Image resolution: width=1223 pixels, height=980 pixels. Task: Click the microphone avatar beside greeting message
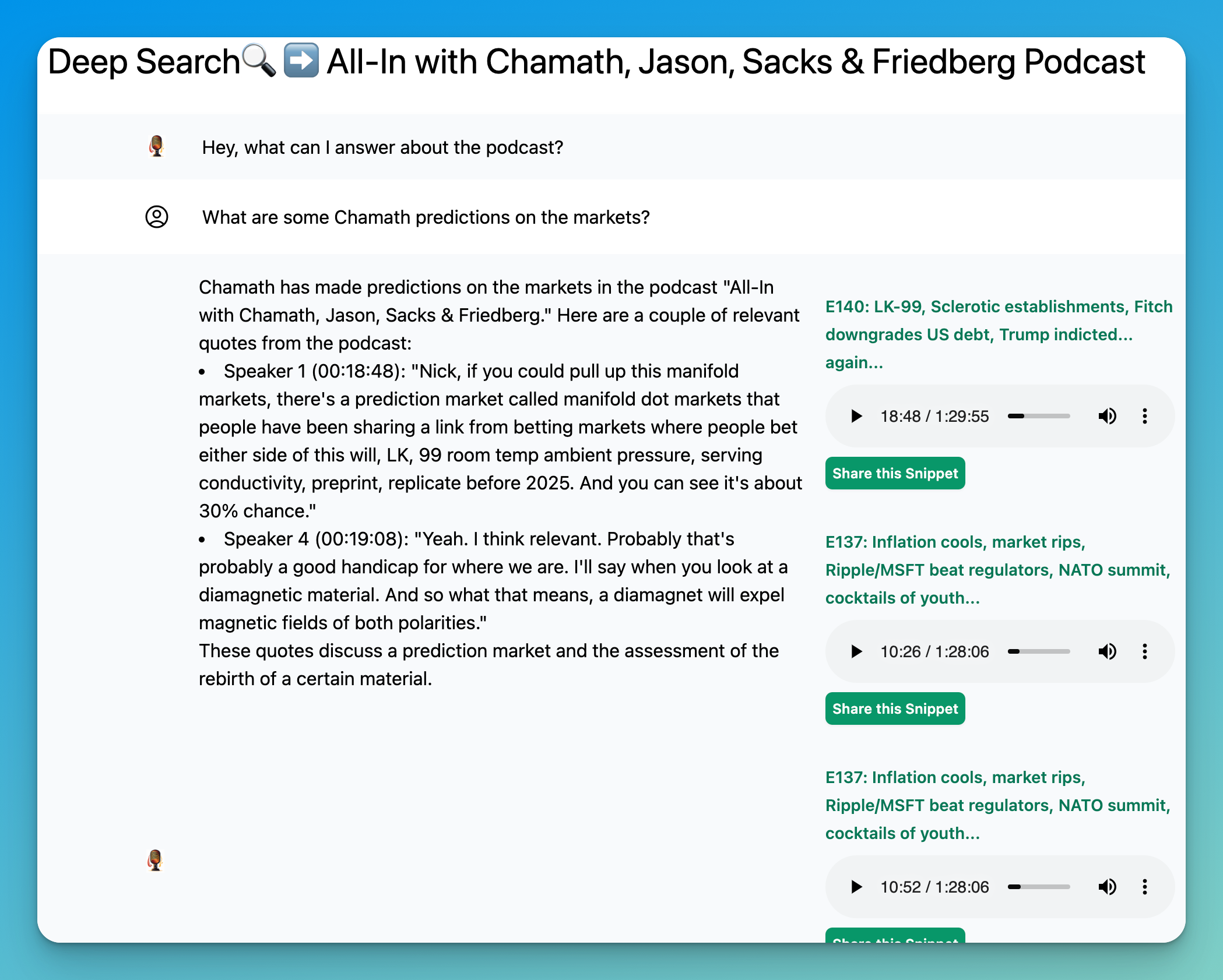156,147
